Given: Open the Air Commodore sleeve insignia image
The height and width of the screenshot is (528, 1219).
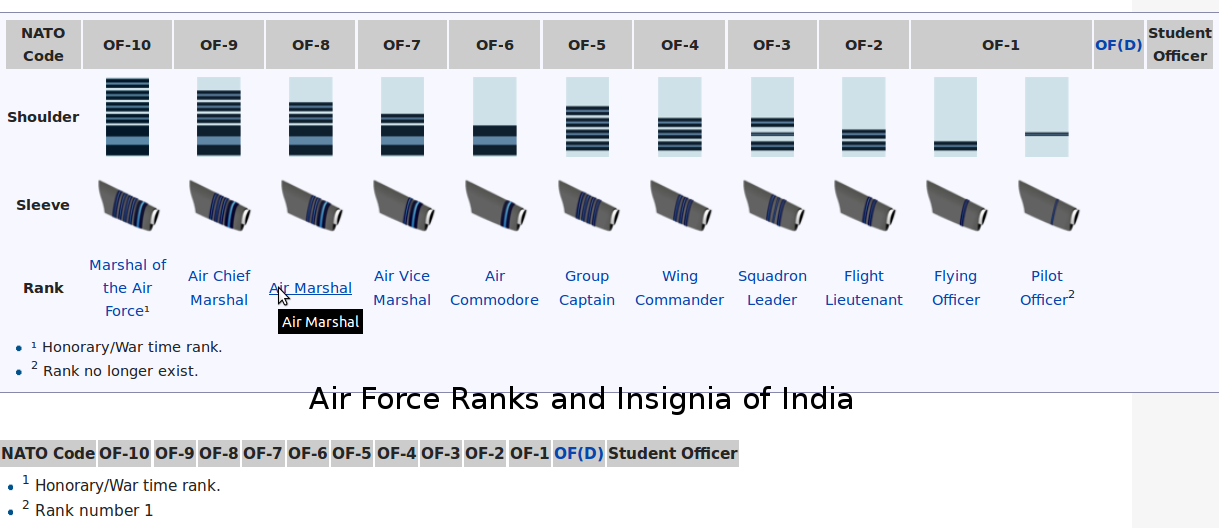Looking at the screenshot, I should click(x=495, y=205).
